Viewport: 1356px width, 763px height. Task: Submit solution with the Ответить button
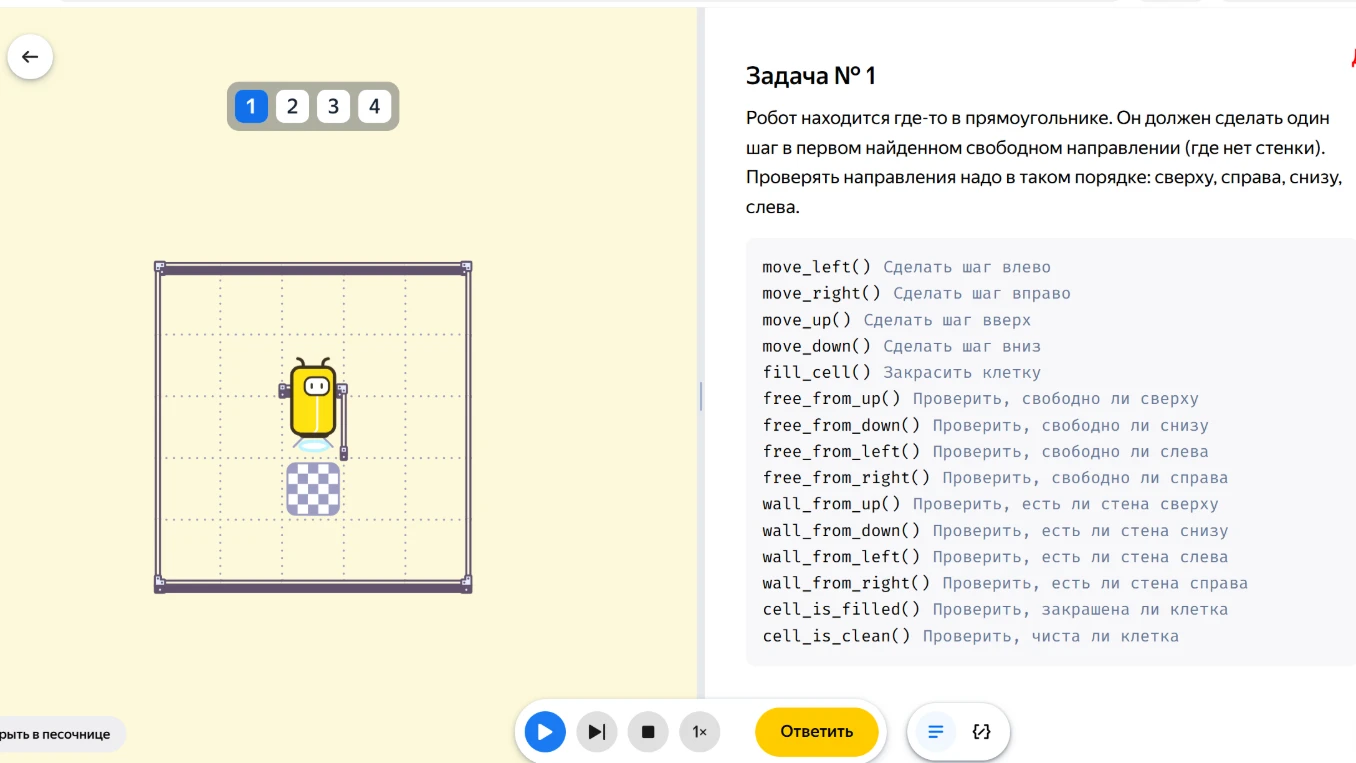click(x=817, y=731)
